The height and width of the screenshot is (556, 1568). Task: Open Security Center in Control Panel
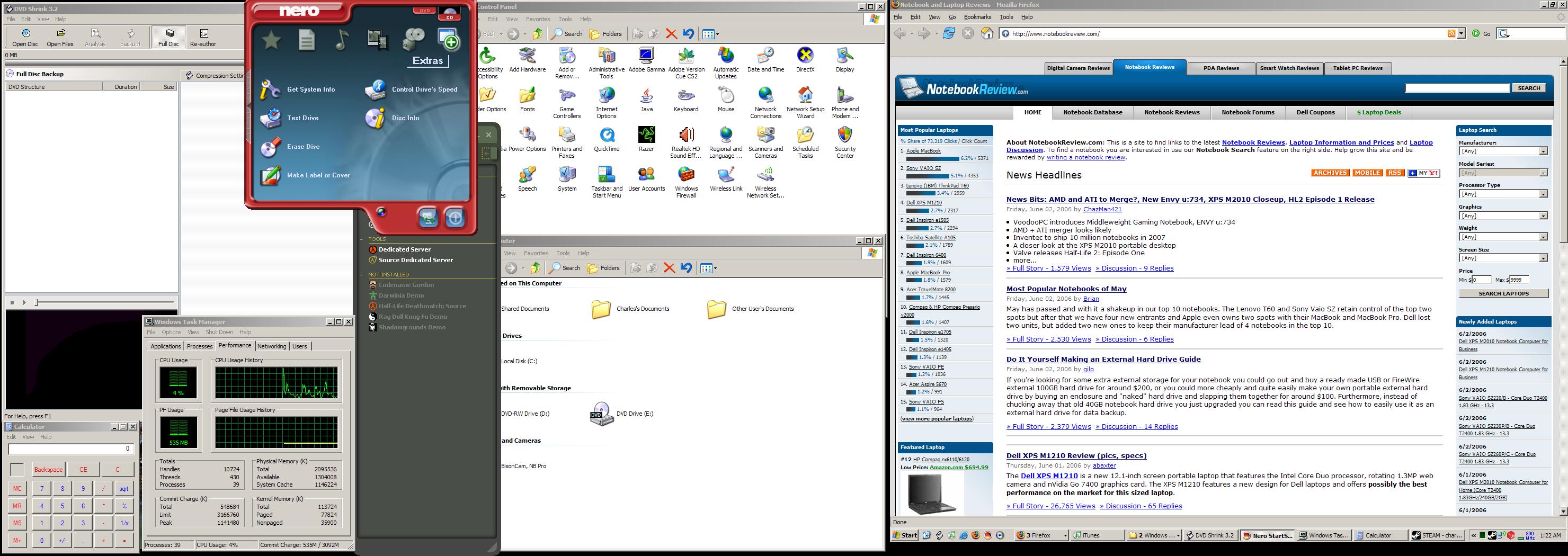click(845, 143)
